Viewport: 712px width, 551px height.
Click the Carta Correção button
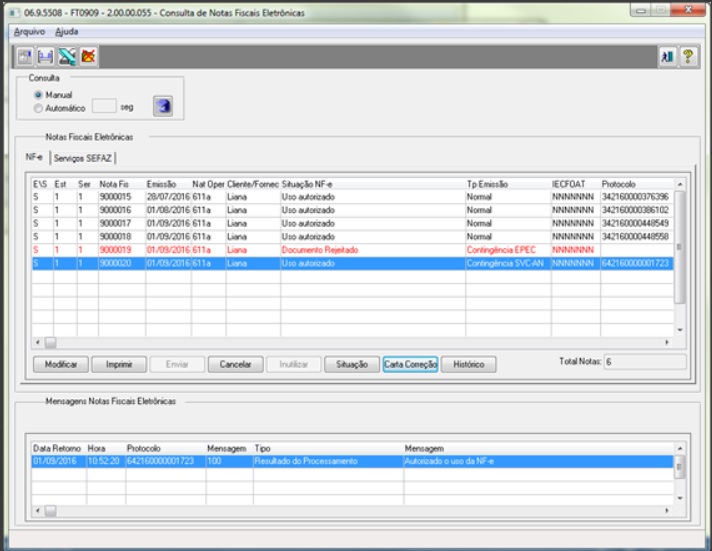(x=410, y=364)
